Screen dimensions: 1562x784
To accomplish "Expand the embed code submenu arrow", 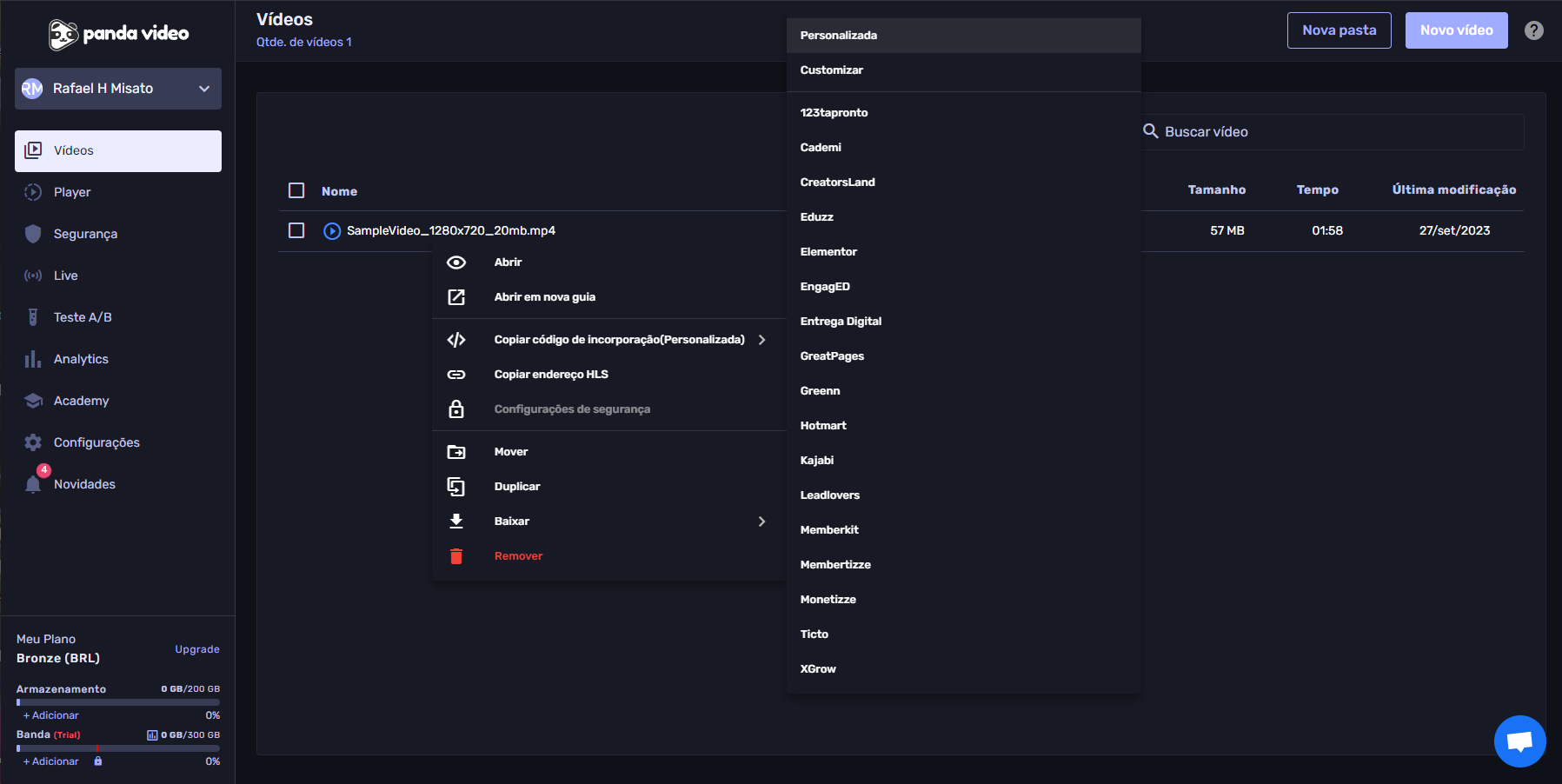I will pos(761,340).
